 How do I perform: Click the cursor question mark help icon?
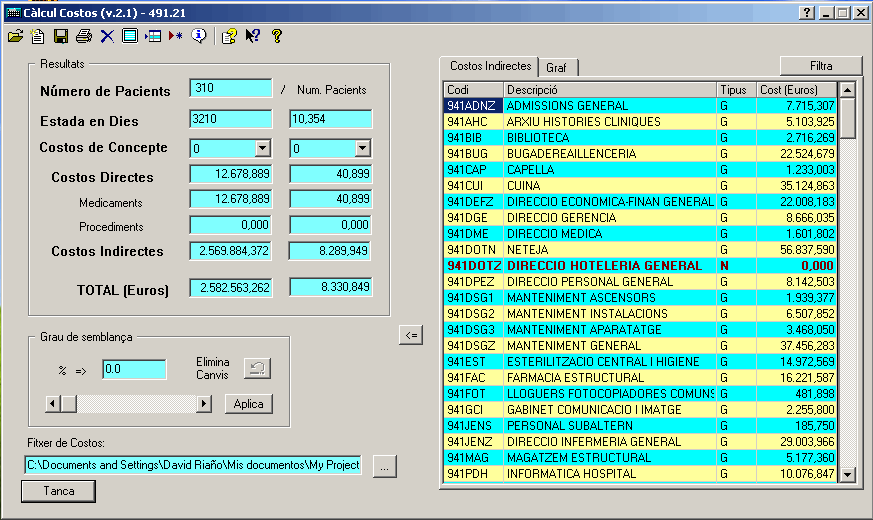pos(253,36)
